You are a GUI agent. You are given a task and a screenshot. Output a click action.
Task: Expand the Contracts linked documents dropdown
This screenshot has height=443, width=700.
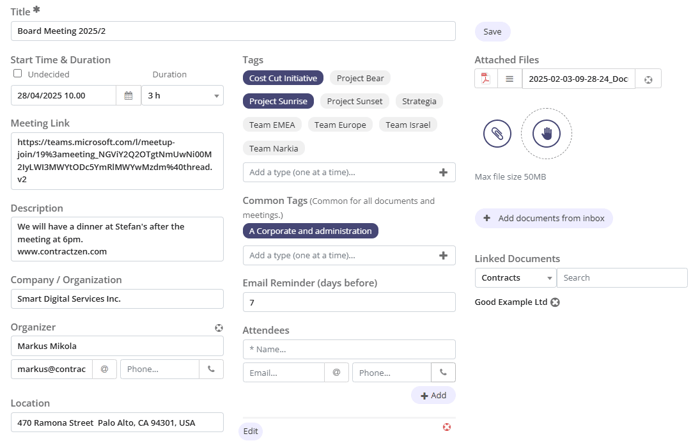[x=515, y=278]
